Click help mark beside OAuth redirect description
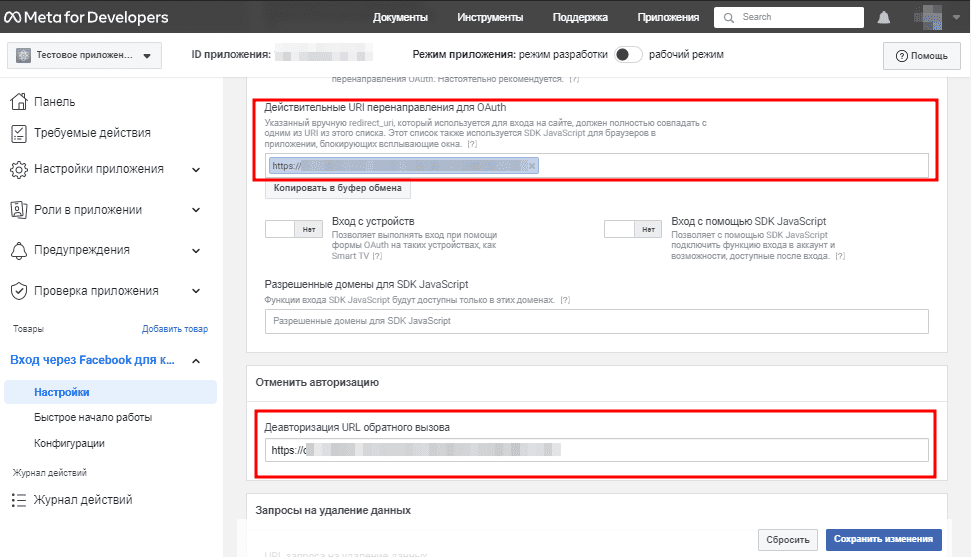The height and width of the screenshot is (557, 971). pyautogui.click(x=472, y=144)
